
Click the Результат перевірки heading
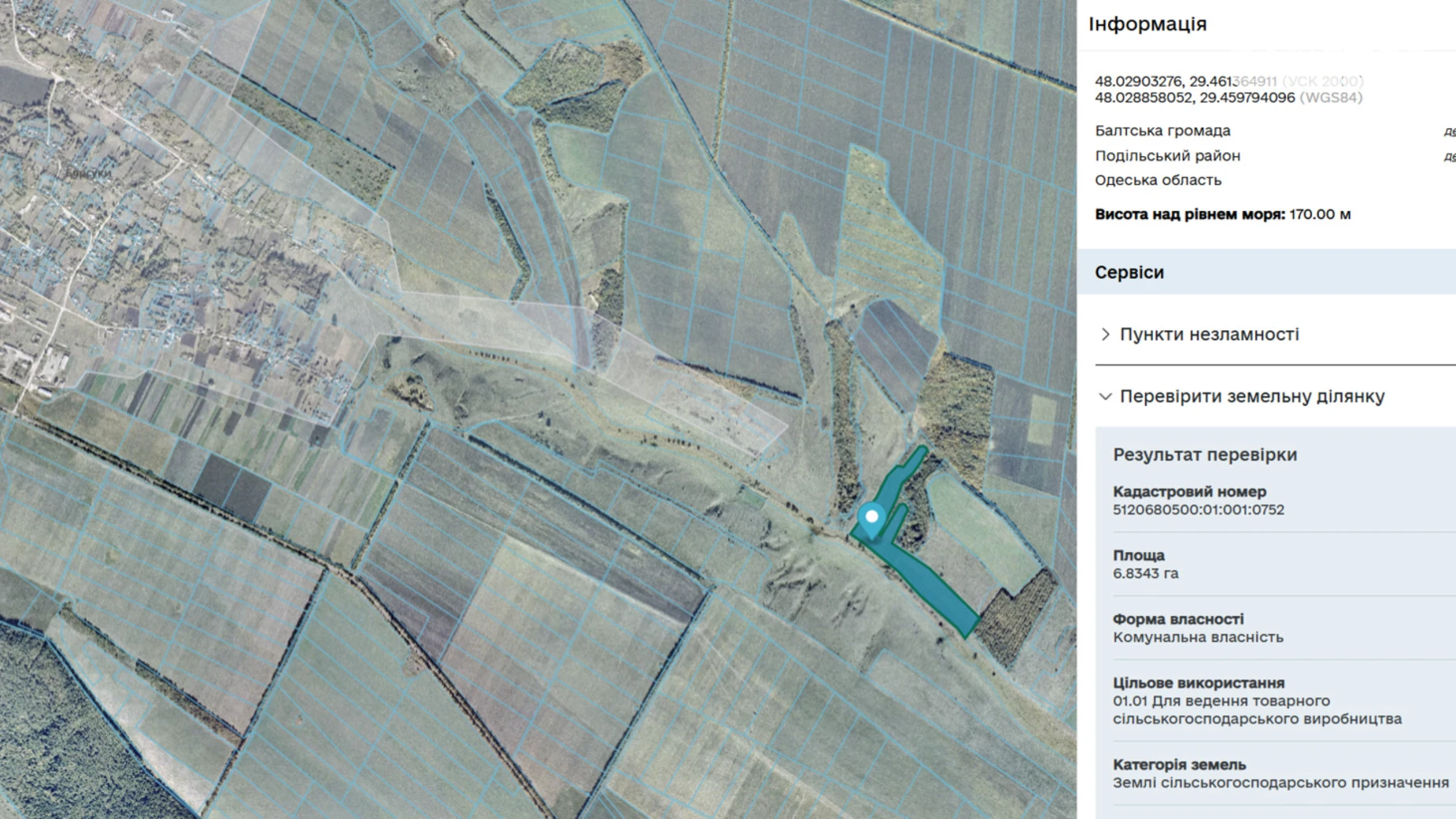(1204, 455)
